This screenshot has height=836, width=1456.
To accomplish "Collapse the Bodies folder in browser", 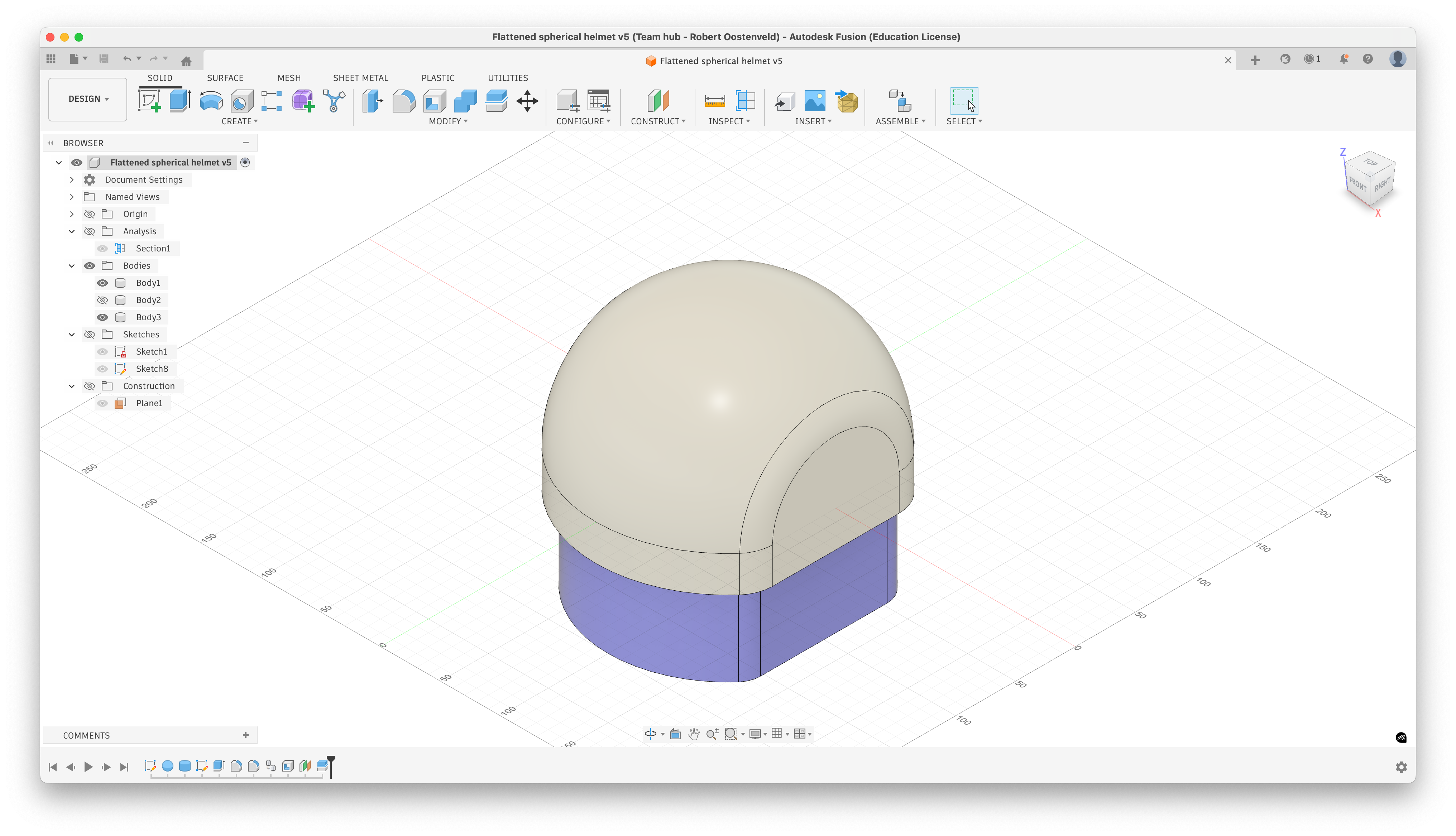I will 72,266.
